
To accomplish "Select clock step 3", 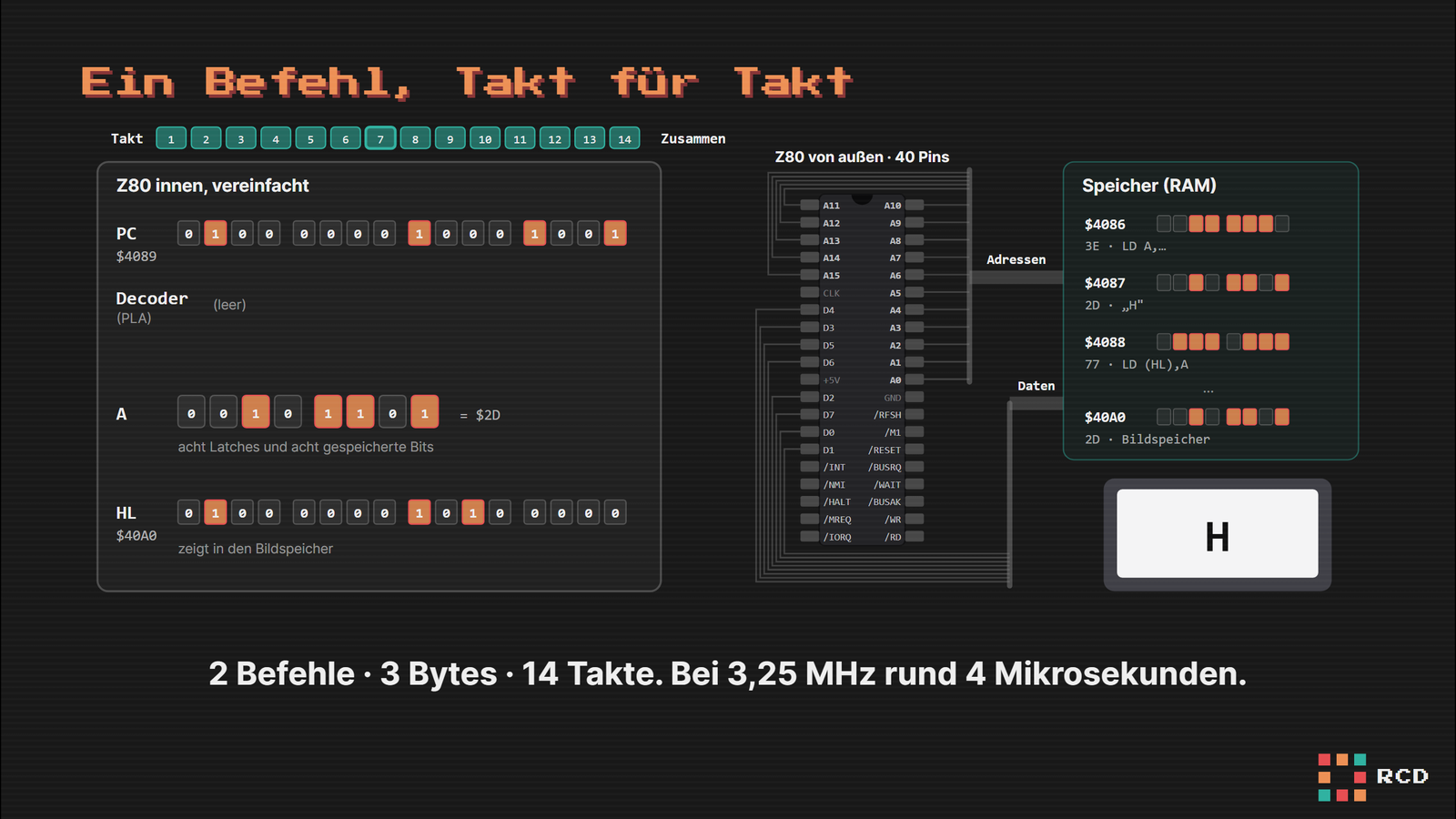I will tap(241, 138).
